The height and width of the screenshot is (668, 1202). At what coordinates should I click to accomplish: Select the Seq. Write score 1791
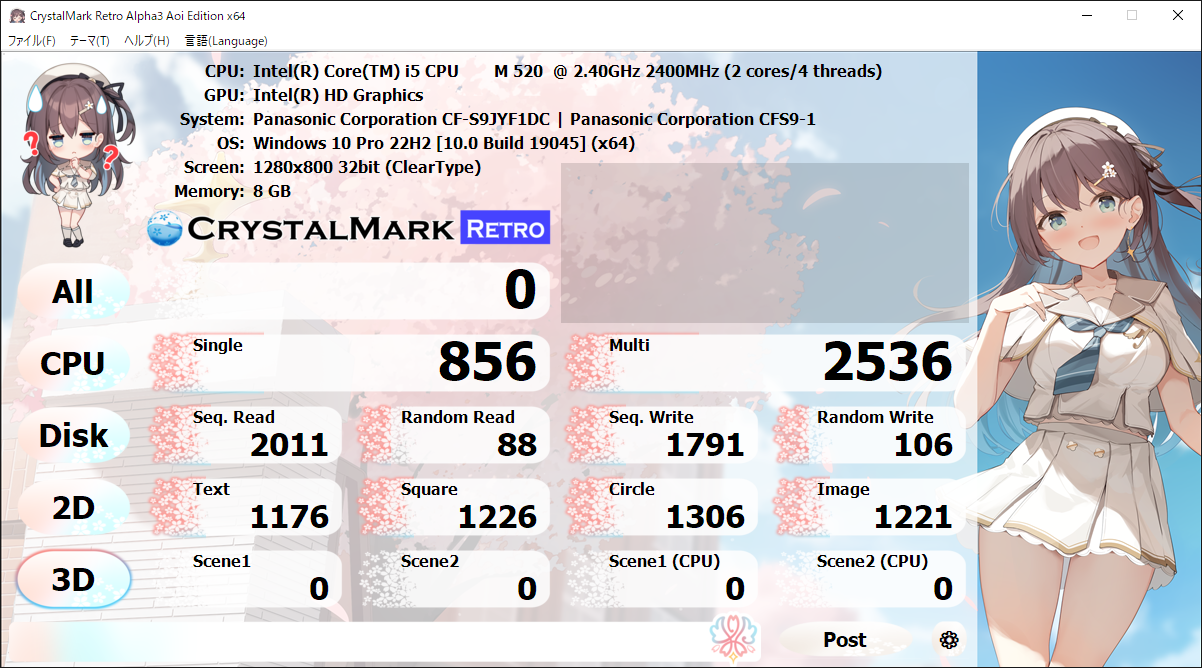pos(705,445)
